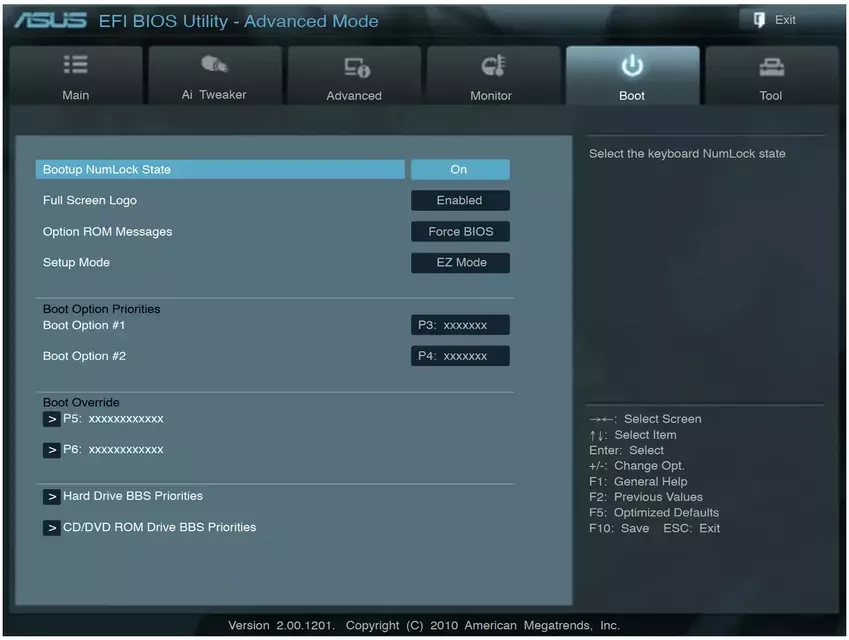
Task: Open CD/DVD ROM Drive BBS Priorities submenu
Action: pyautogui.click(x=160, y=527)
